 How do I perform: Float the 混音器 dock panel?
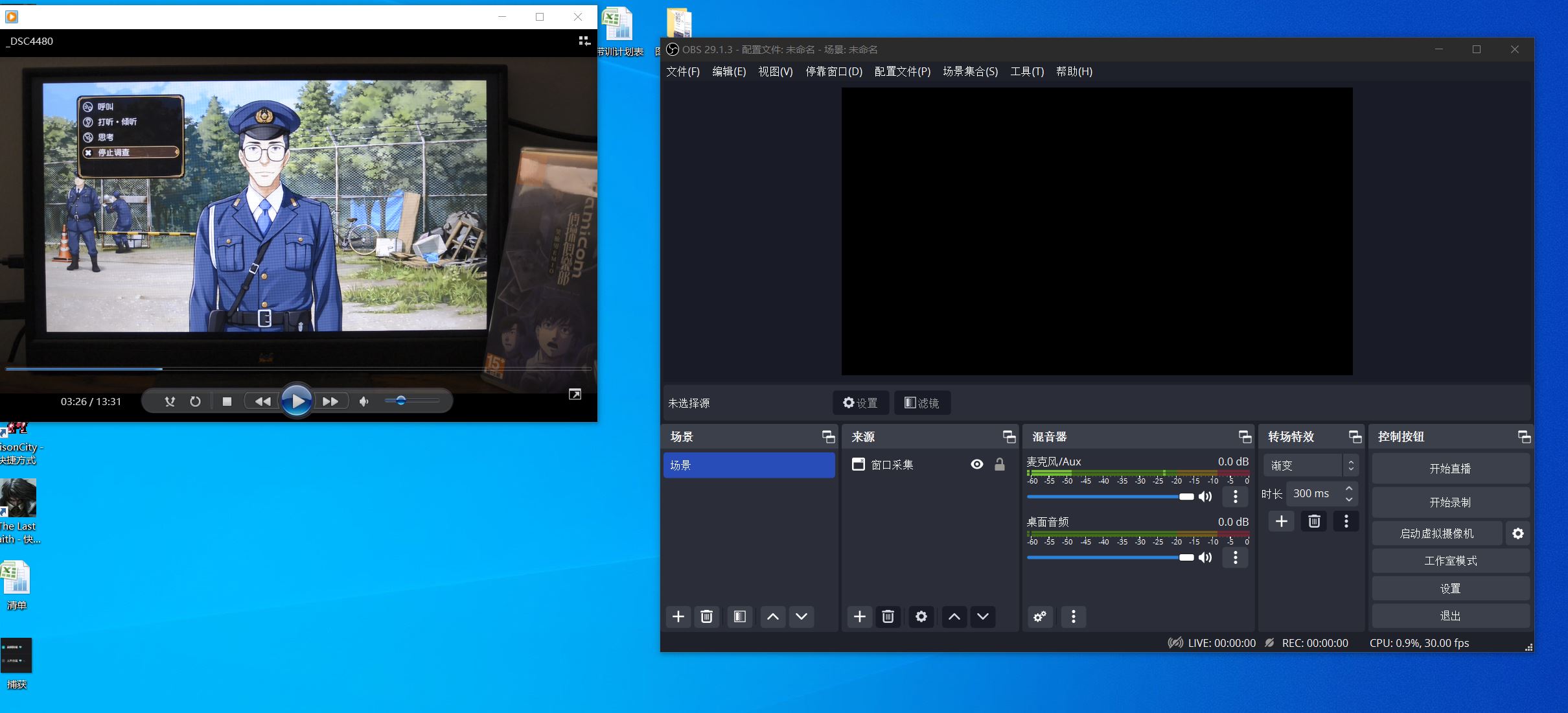1245,437
